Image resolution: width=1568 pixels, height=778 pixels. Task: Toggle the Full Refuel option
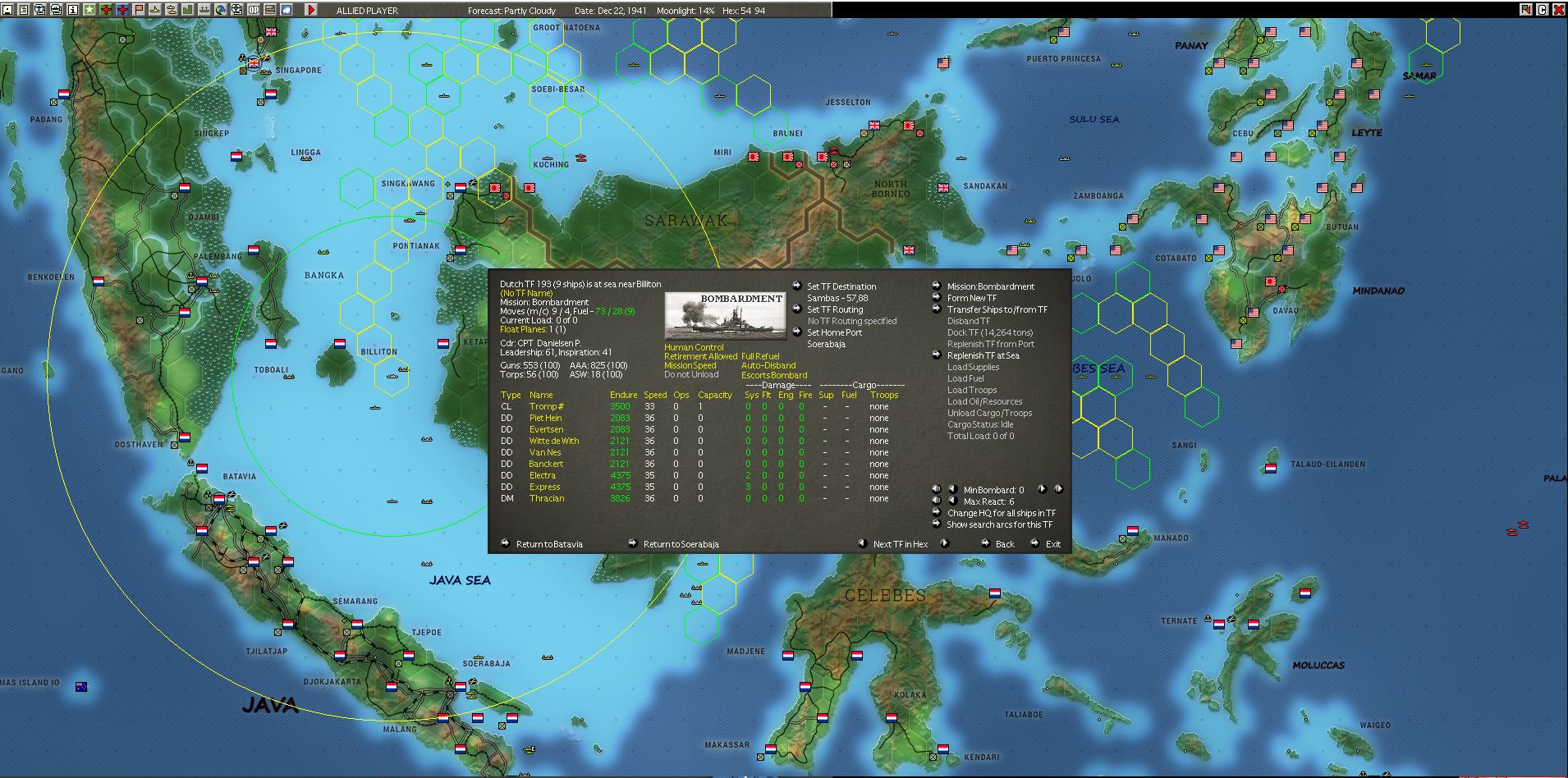pyautogui.click(x=760, y=356)
